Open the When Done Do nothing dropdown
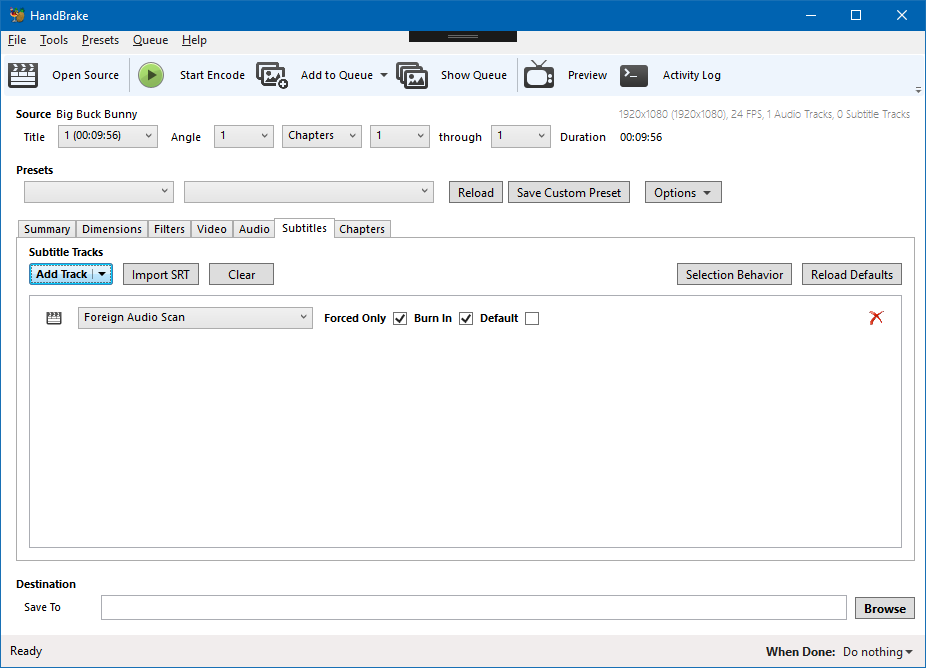 (x=878, y=651)
